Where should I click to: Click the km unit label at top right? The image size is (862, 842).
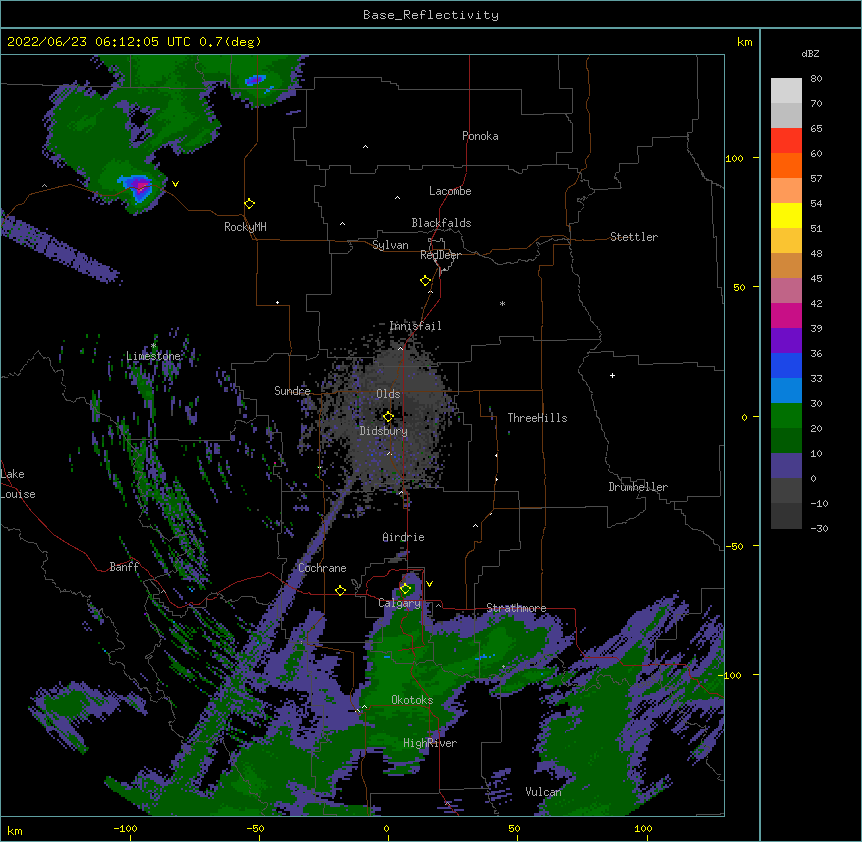tap(744, 42)
